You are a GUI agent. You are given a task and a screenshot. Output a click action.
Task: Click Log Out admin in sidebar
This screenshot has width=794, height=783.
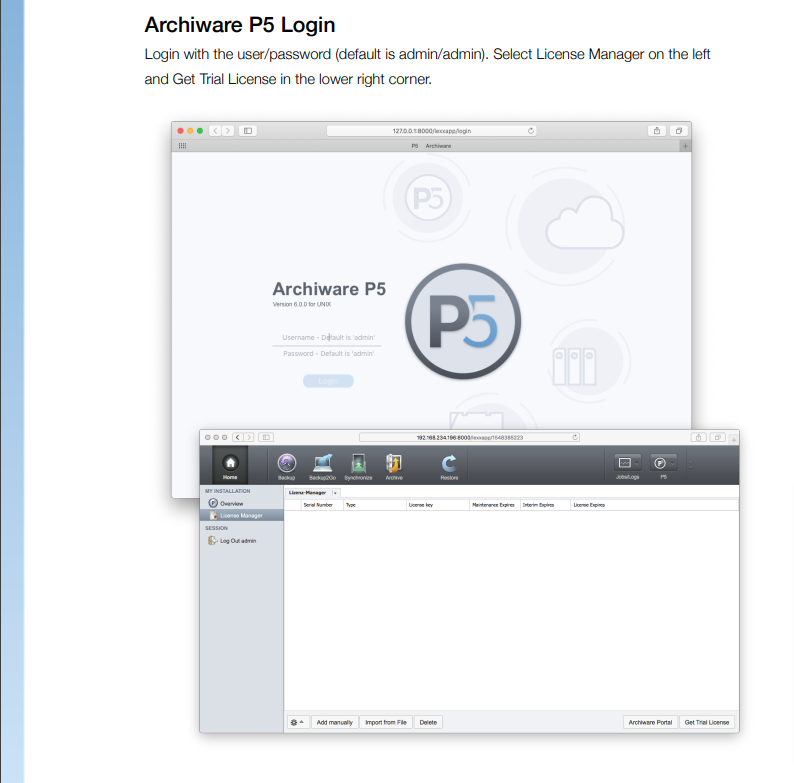click(237, 540)
